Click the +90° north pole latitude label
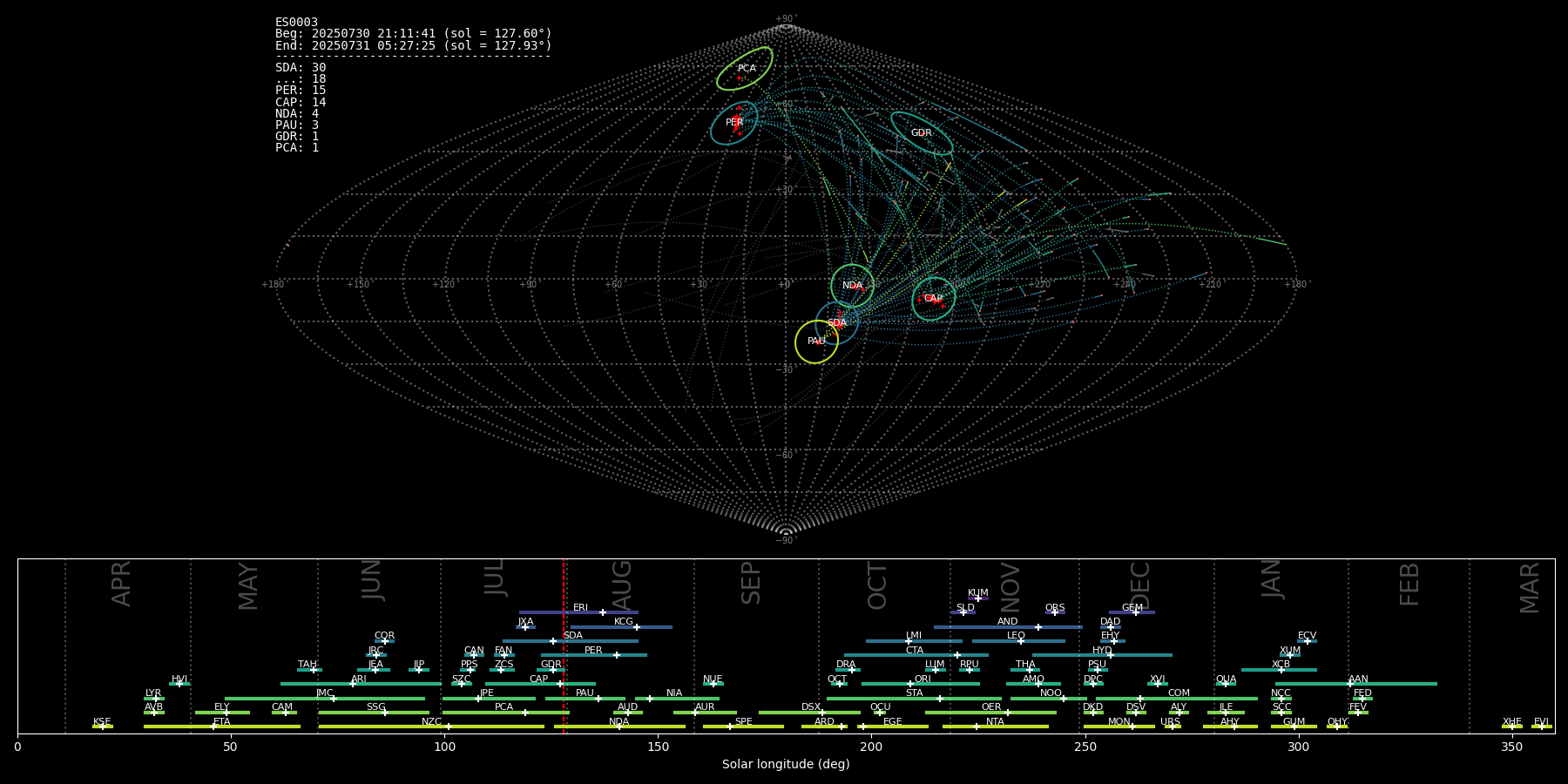1568x784 pixels. (x=786, y=19)
